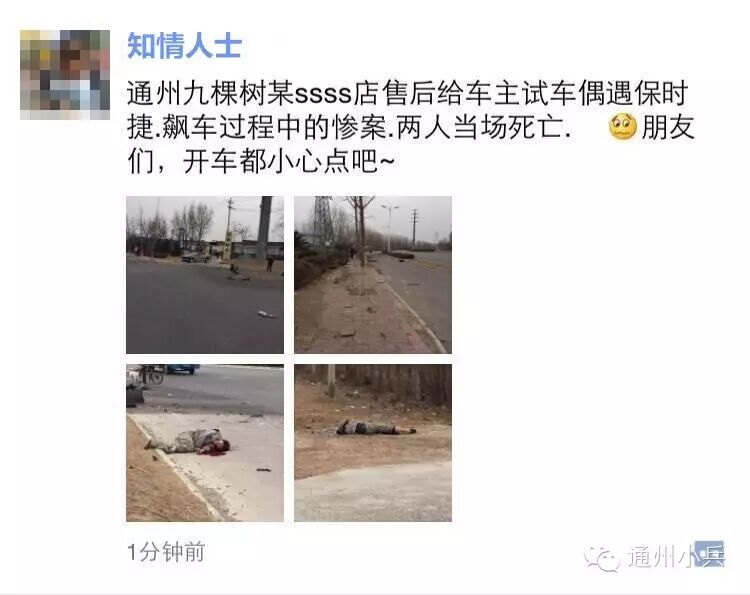Select the 通州小兵 watermark text

676,556
